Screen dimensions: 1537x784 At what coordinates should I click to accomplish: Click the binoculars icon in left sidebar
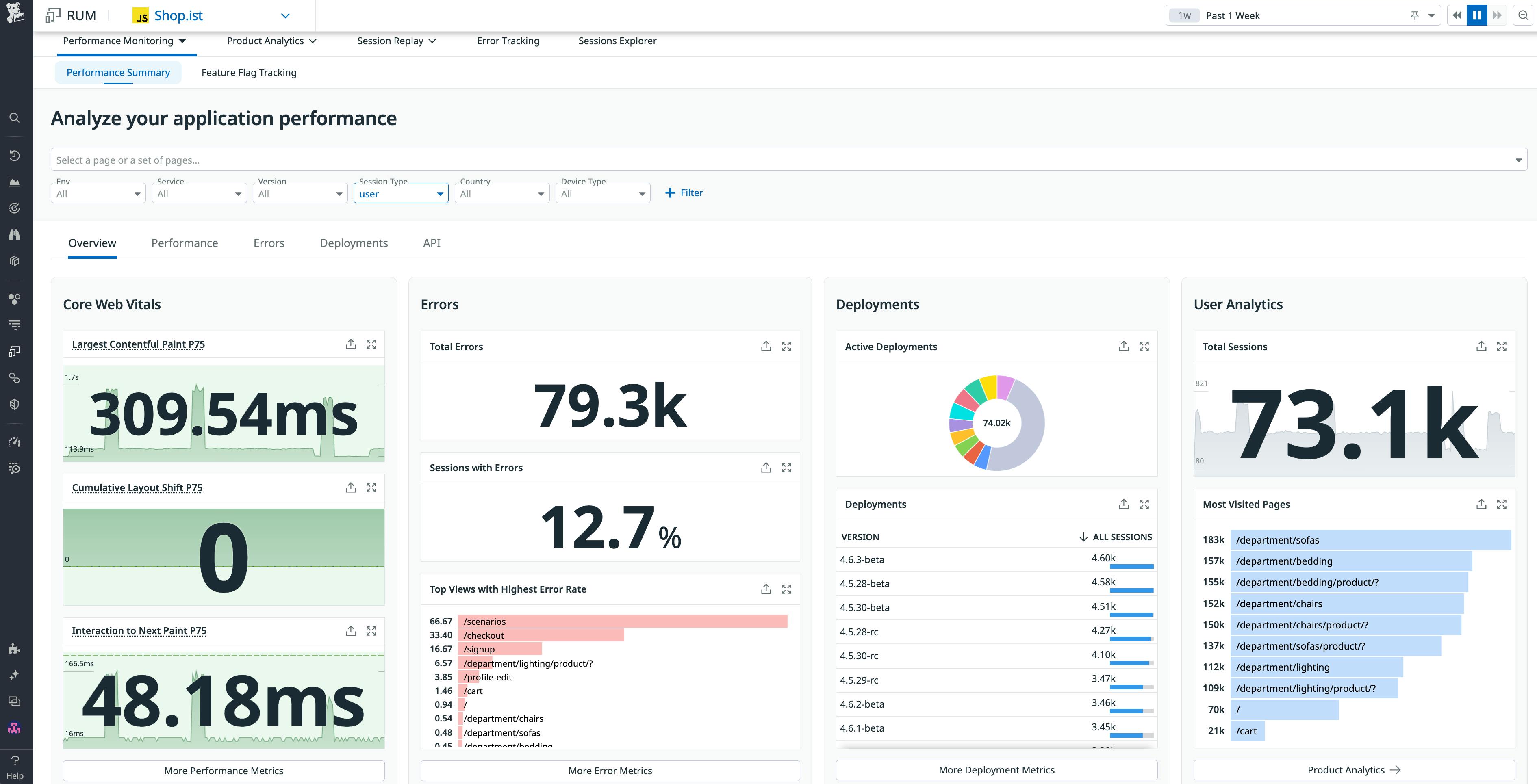(15, 234)
